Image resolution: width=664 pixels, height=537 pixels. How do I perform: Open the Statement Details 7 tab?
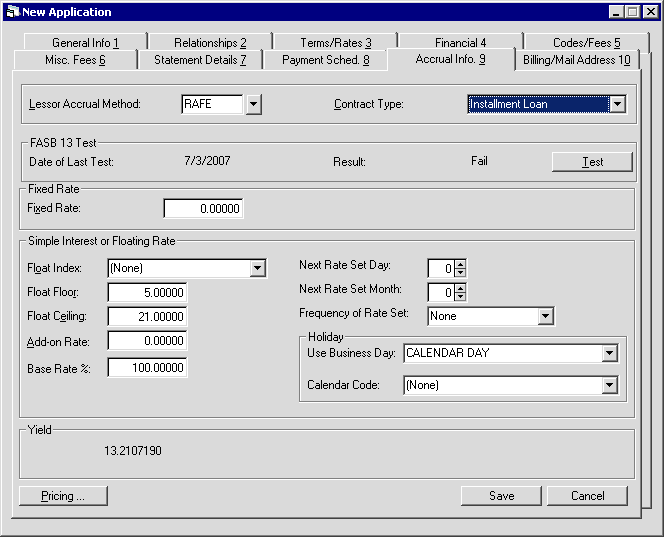click(x=200, y=60)
